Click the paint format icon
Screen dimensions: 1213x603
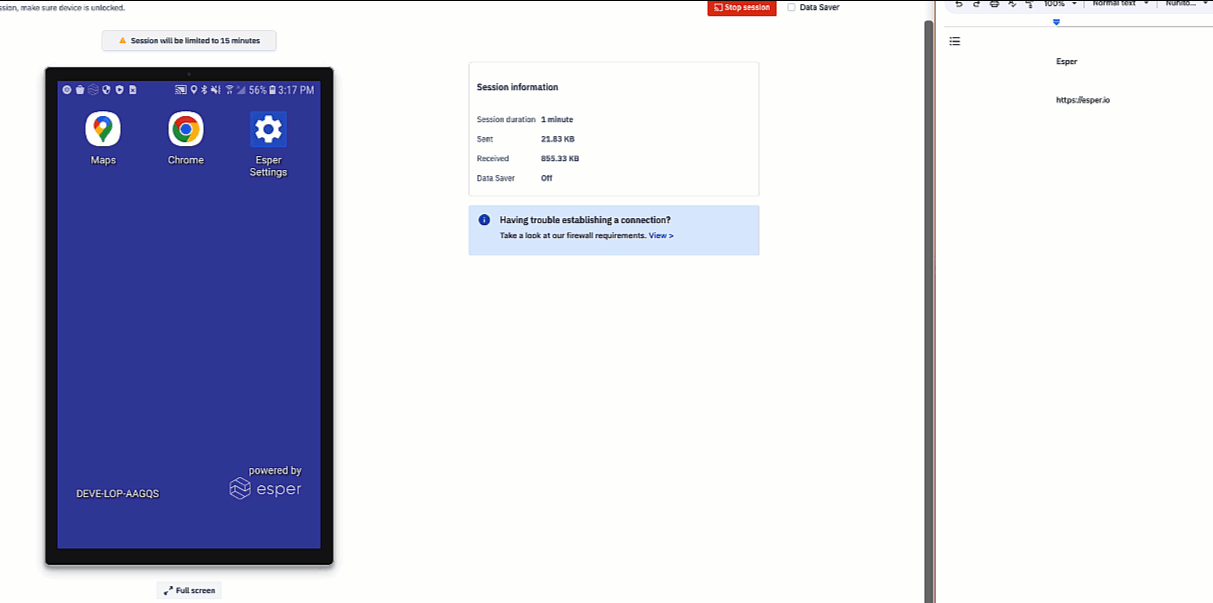[1029, 4]
